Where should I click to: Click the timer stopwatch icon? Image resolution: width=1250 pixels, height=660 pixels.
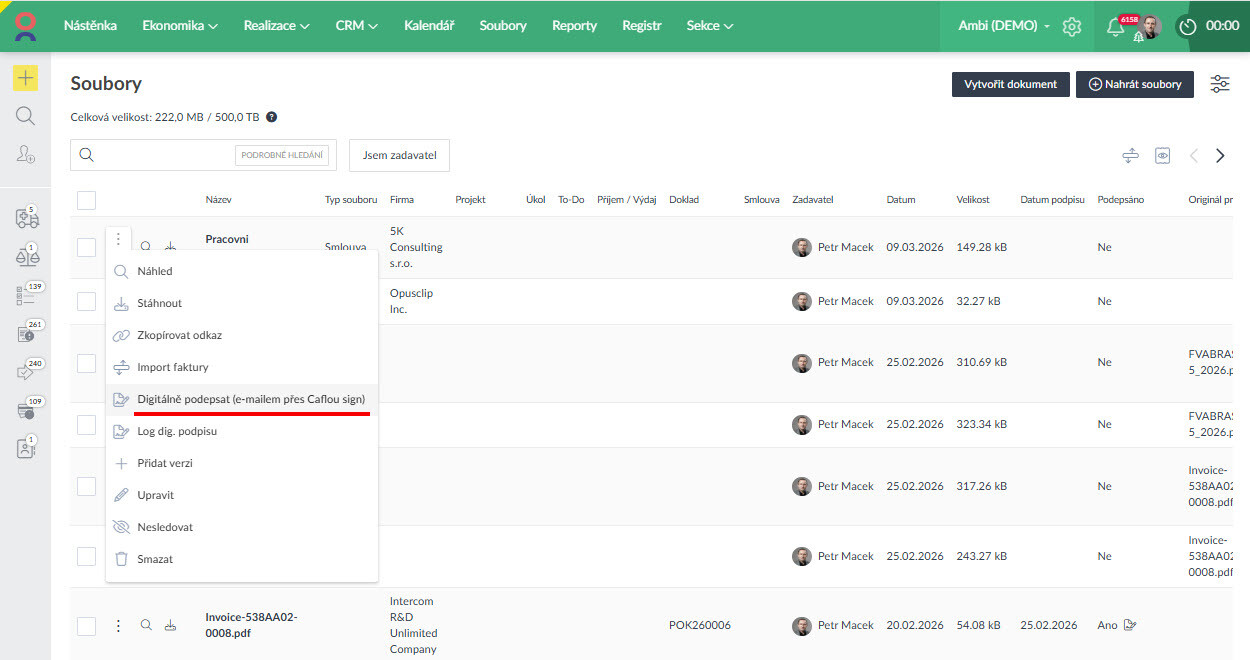[1188, 27]
